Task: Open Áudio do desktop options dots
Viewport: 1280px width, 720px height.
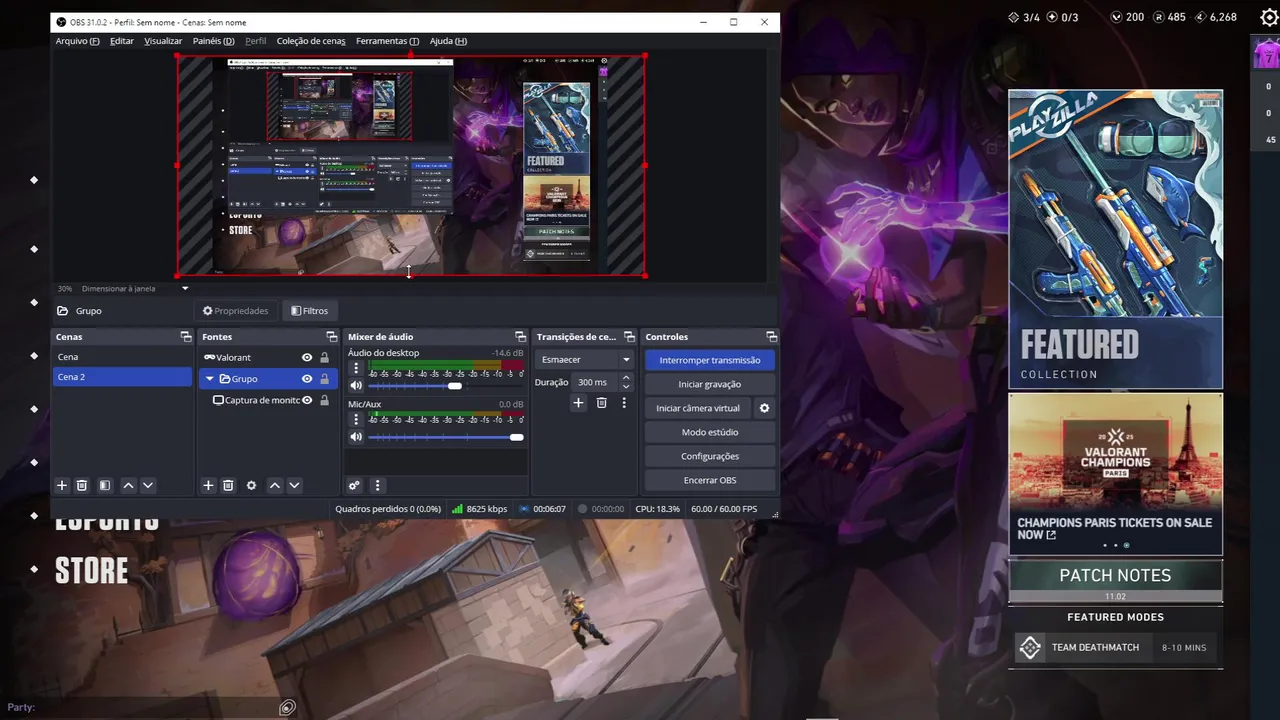Action: (x=356, y=368)
